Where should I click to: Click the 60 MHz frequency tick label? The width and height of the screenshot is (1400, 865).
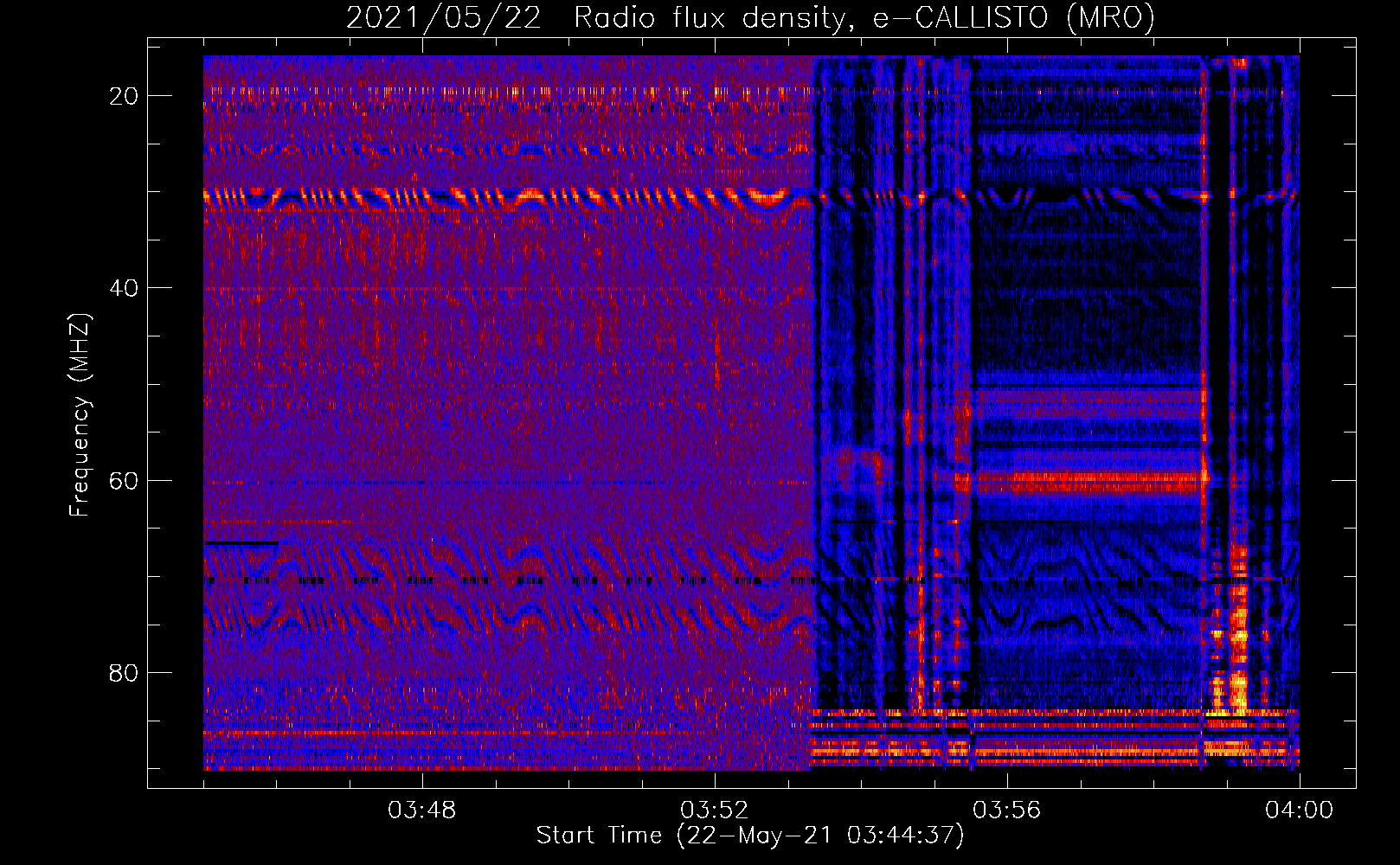click(x=124, y=480)
